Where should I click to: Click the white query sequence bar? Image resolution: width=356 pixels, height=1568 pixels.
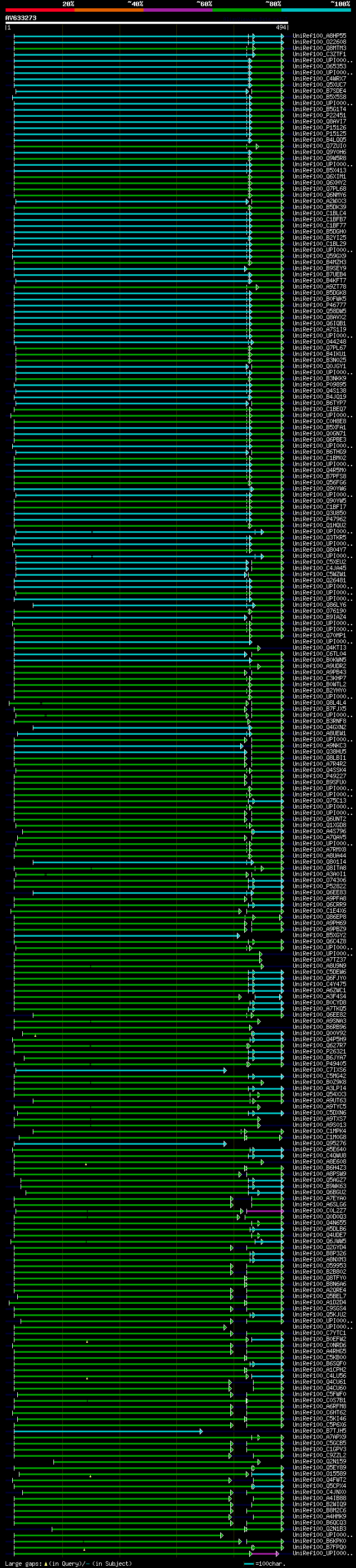[x=147, y=23]
